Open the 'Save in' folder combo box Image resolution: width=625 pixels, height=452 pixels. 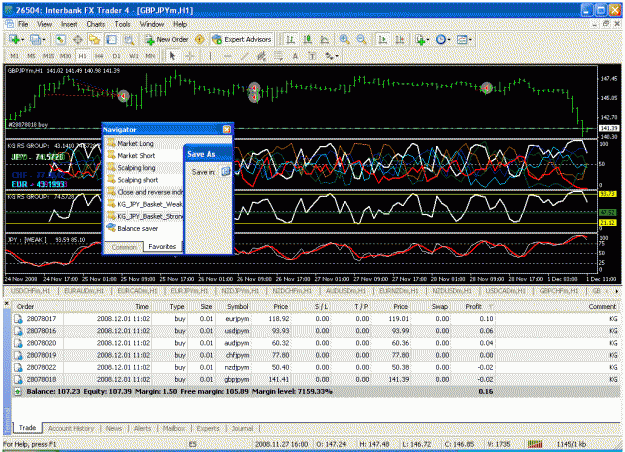click(x=226, y=172)
